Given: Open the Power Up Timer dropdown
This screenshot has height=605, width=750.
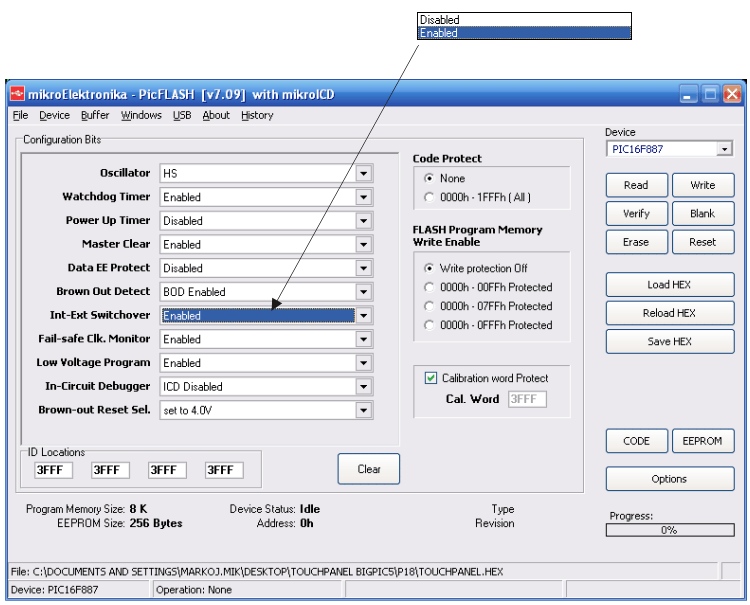Looking at the screenshot, I should click(x=364, y=220).
